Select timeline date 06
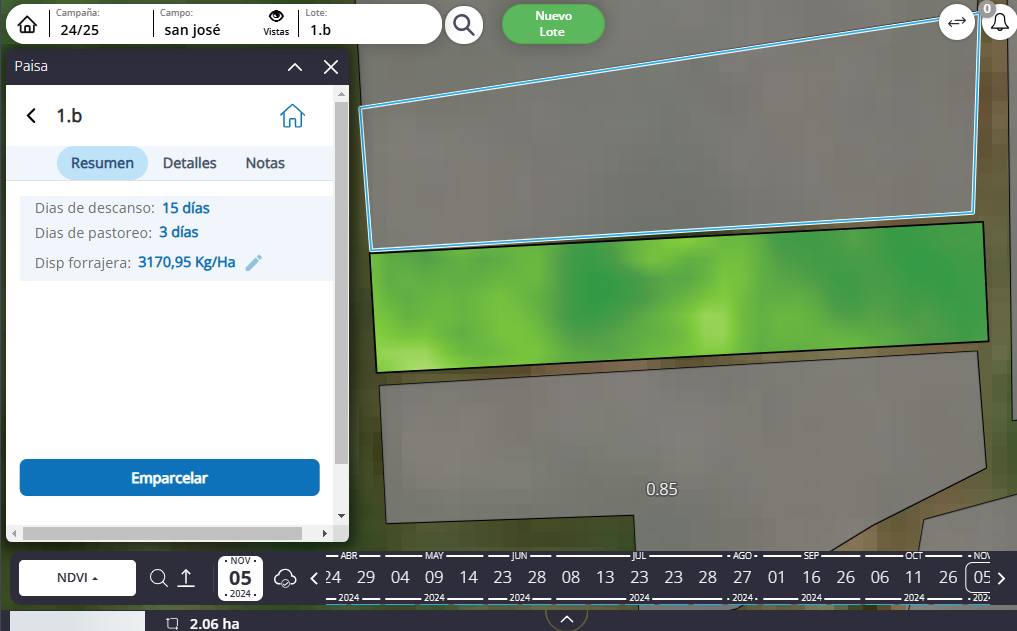 point(879,577)
